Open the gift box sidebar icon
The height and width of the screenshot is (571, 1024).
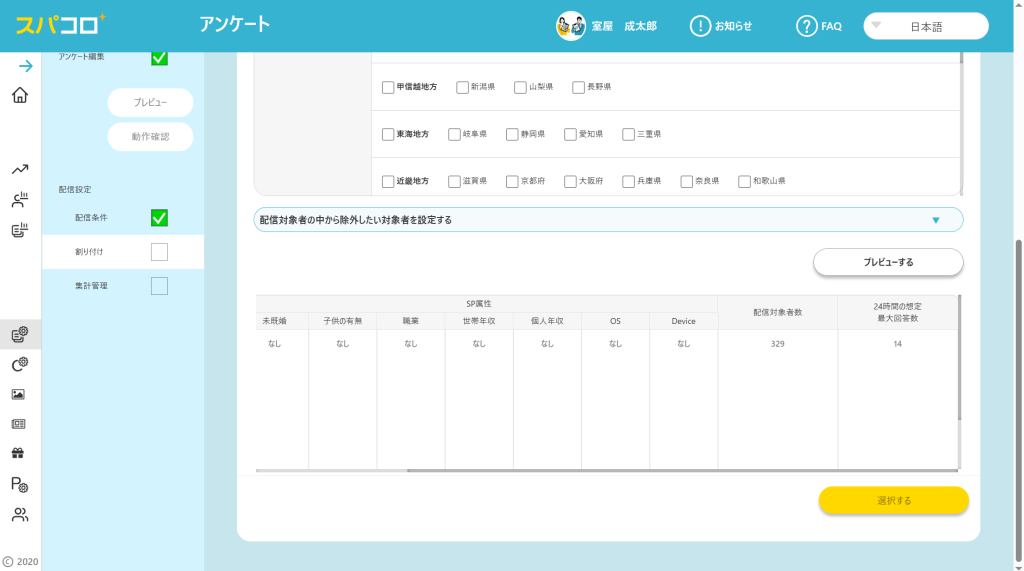18,453
